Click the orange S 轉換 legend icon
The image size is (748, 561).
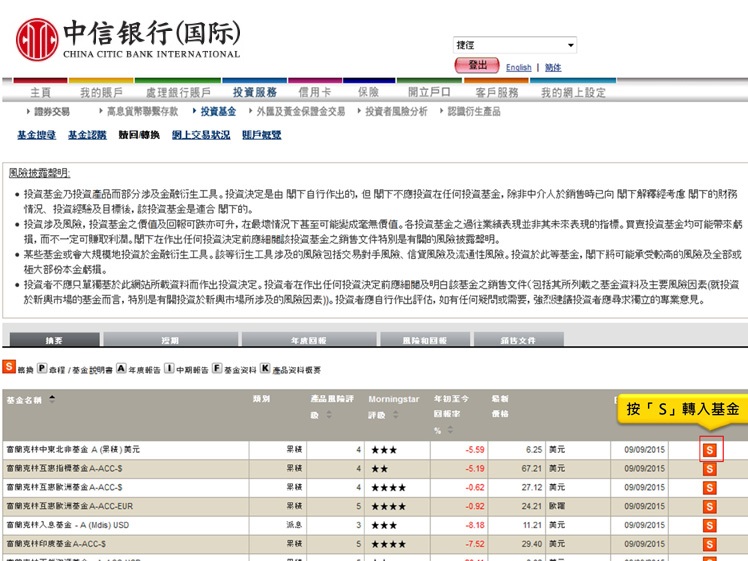click(x=9, y=367)
